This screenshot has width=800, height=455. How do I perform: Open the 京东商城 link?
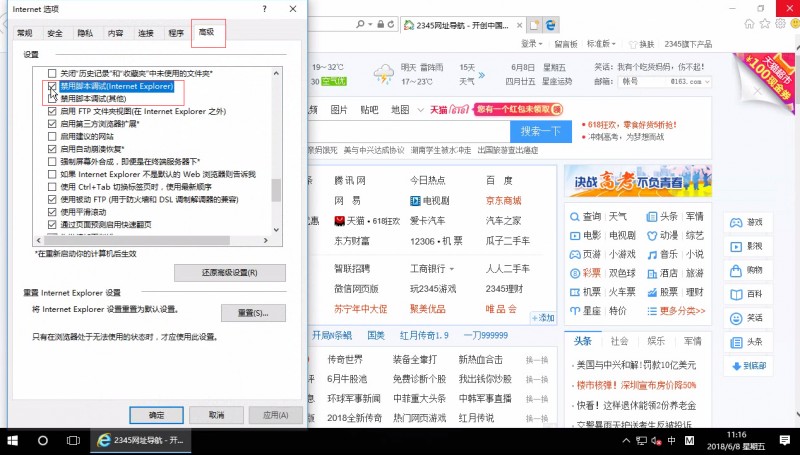click(503, 200)
